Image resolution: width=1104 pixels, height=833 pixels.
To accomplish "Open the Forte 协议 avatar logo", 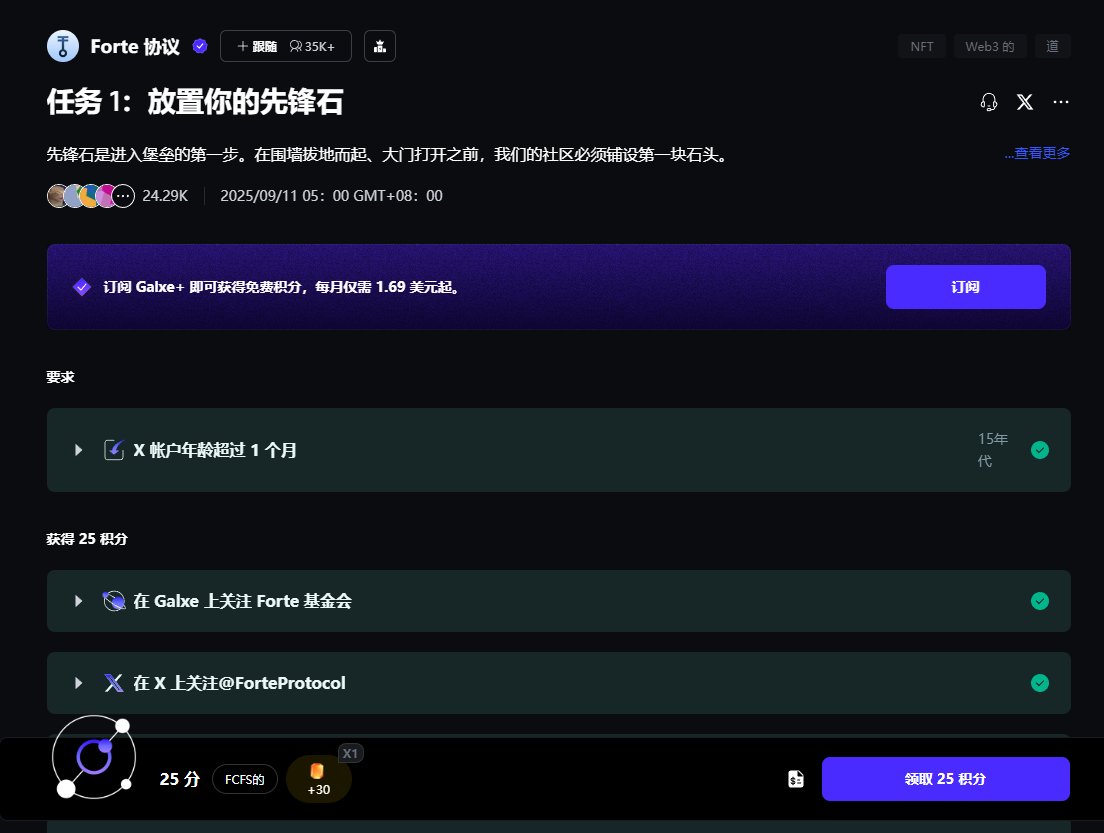I will click(x=63, y=46).
